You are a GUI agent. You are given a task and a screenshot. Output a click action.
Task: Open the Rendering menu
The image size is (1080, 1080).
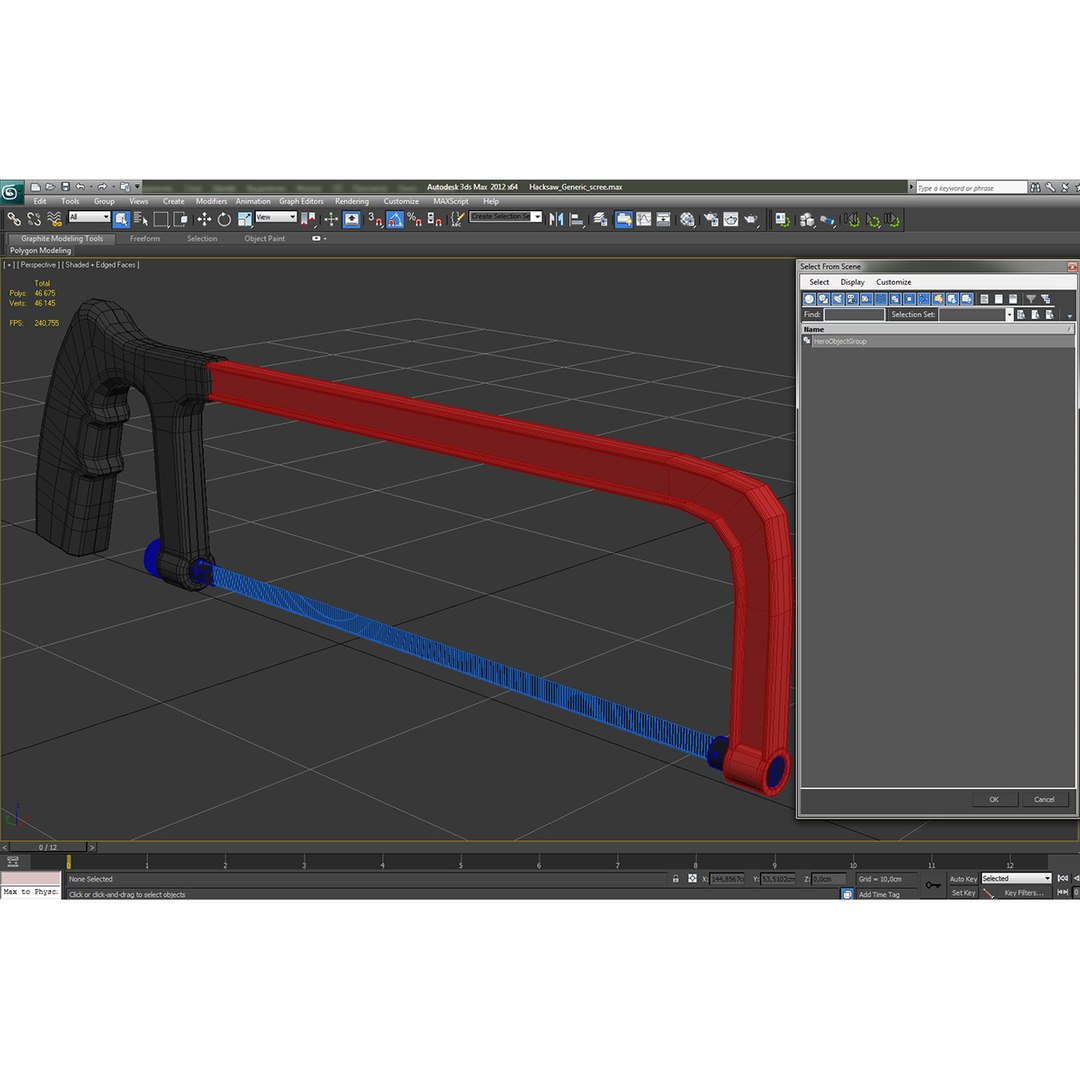[352, 201]
